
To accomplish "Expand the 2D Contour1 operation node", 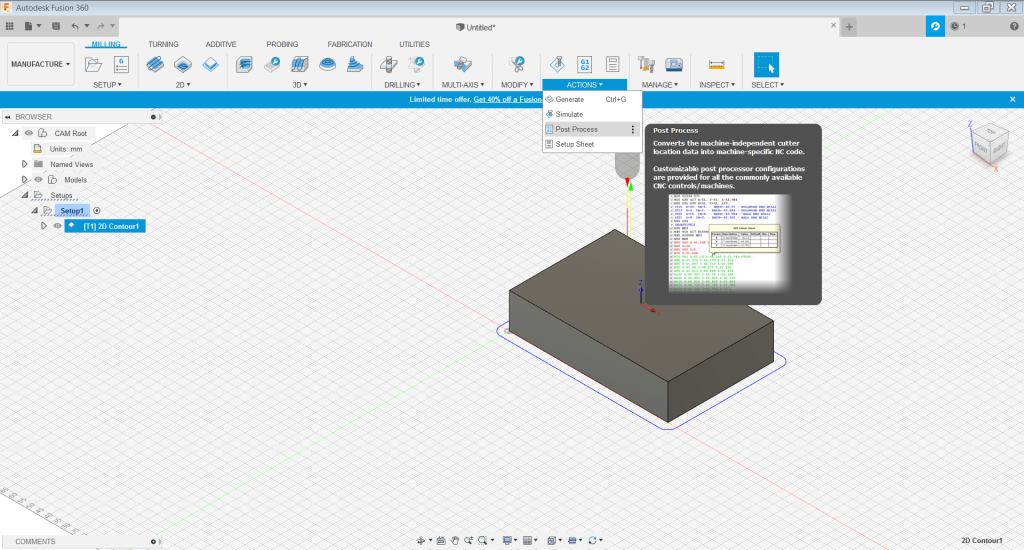I will click(43, 226).
